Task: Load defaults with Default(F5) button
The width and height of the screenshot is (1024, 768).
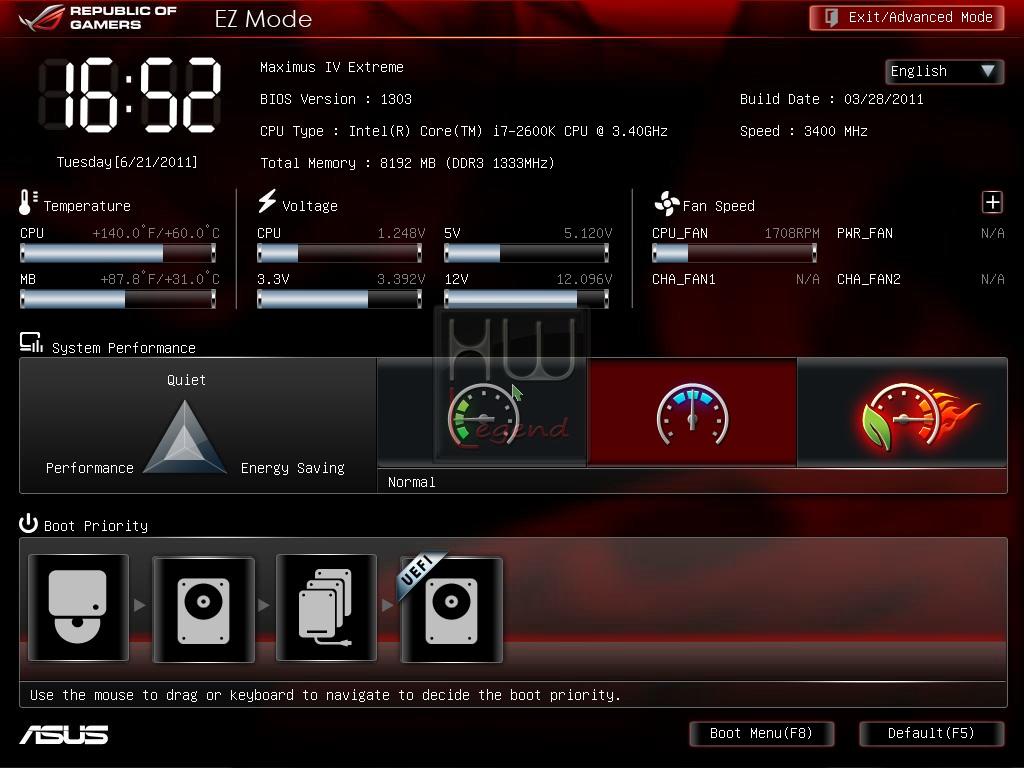Action: tap(931, 733)
